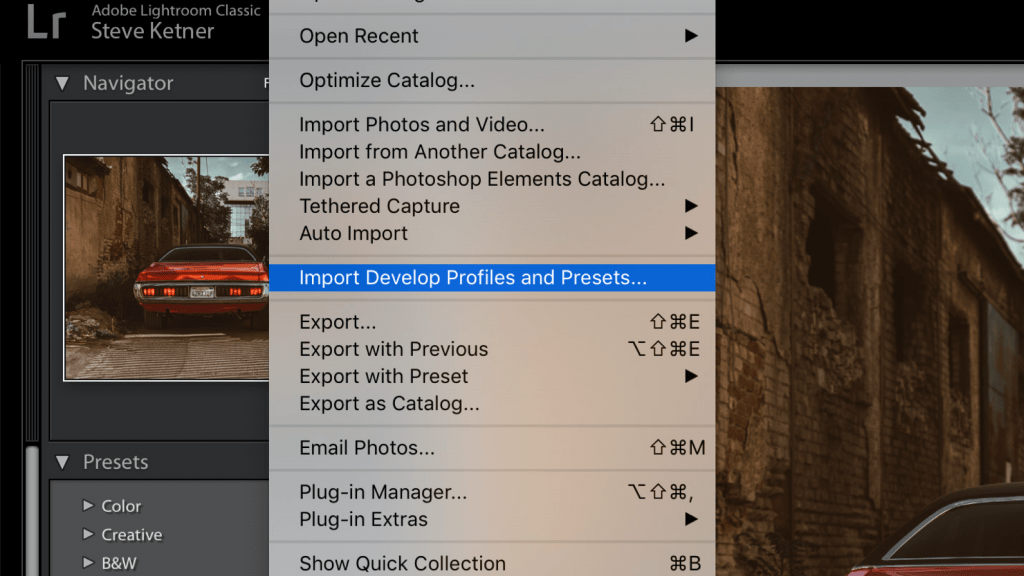Image resolution: width=1024 pixels, height=576 pixels.
Task: Choose Import Photos and Video
Action: (x=422, y=125)
